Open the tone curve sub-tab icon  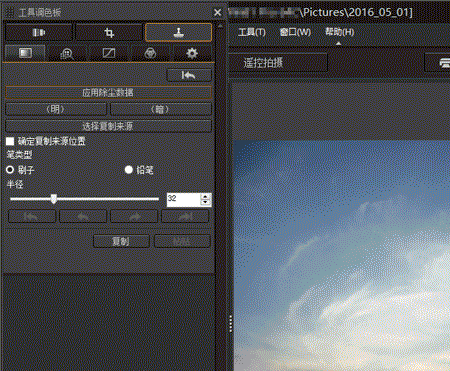pyautogui.click(x=109, y=53)
